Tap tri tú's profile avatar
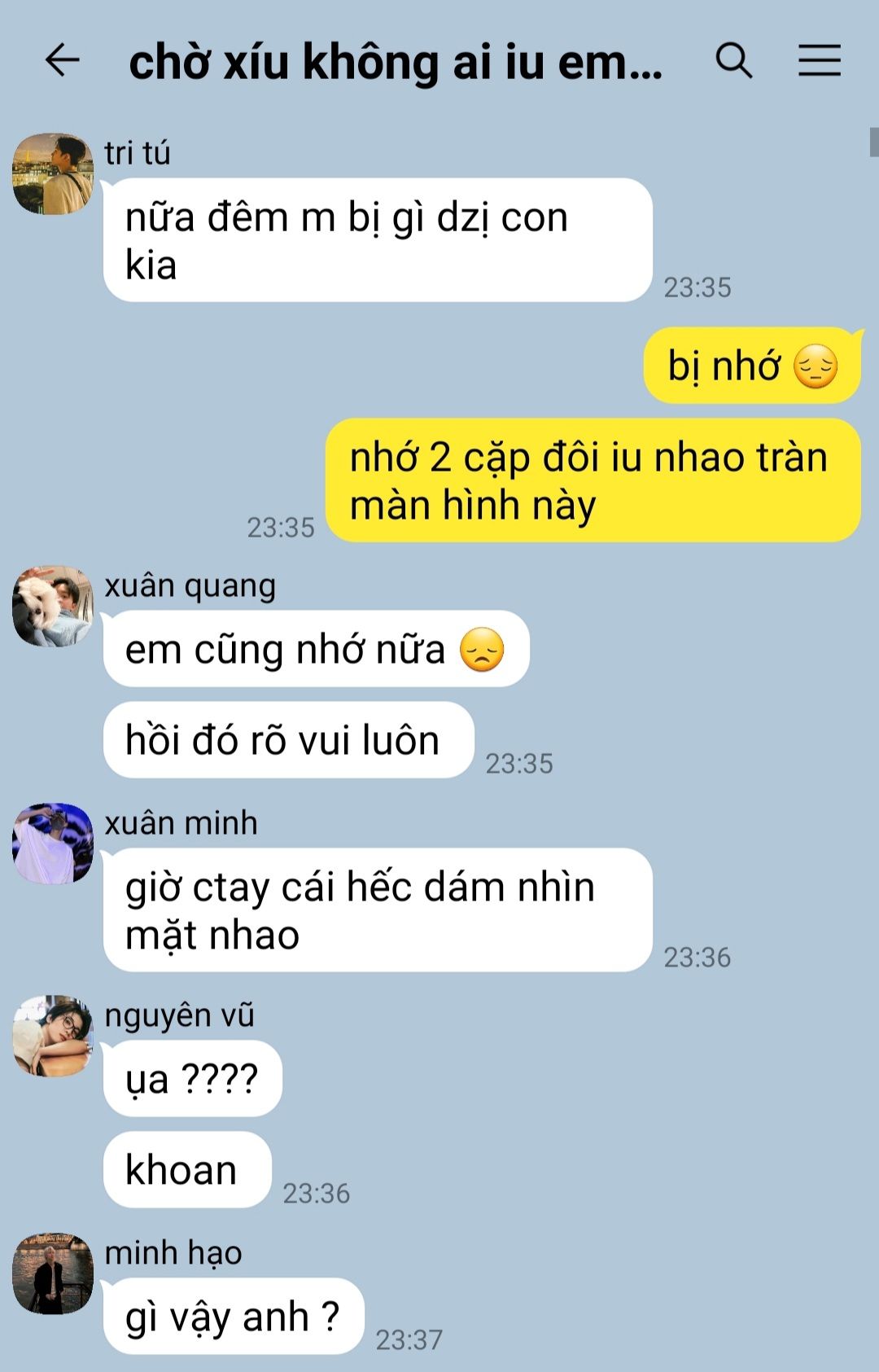The image size is (879, 1372). pos(53,174)
